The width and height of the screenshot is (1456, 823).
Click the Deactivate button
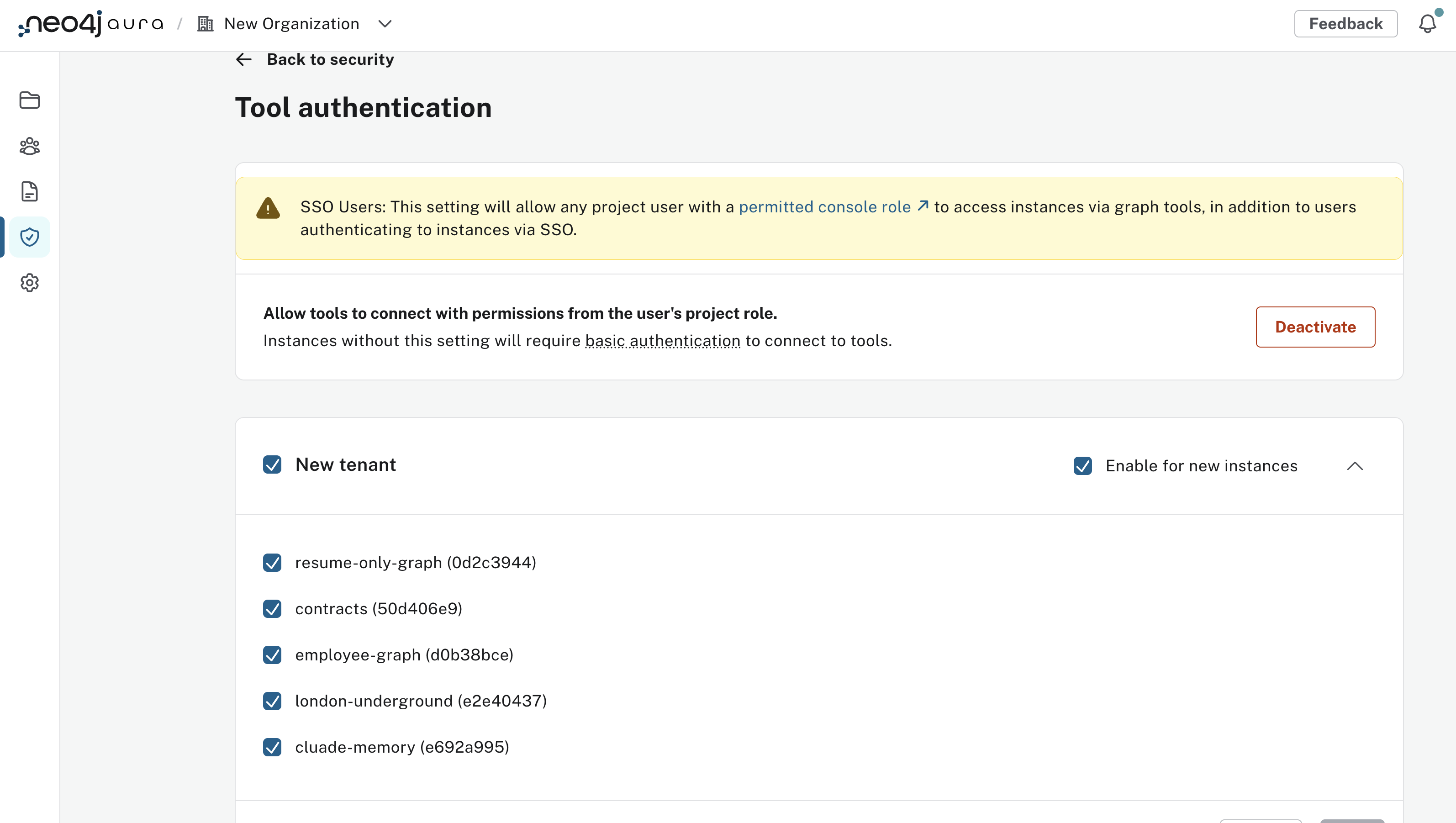1315,327
